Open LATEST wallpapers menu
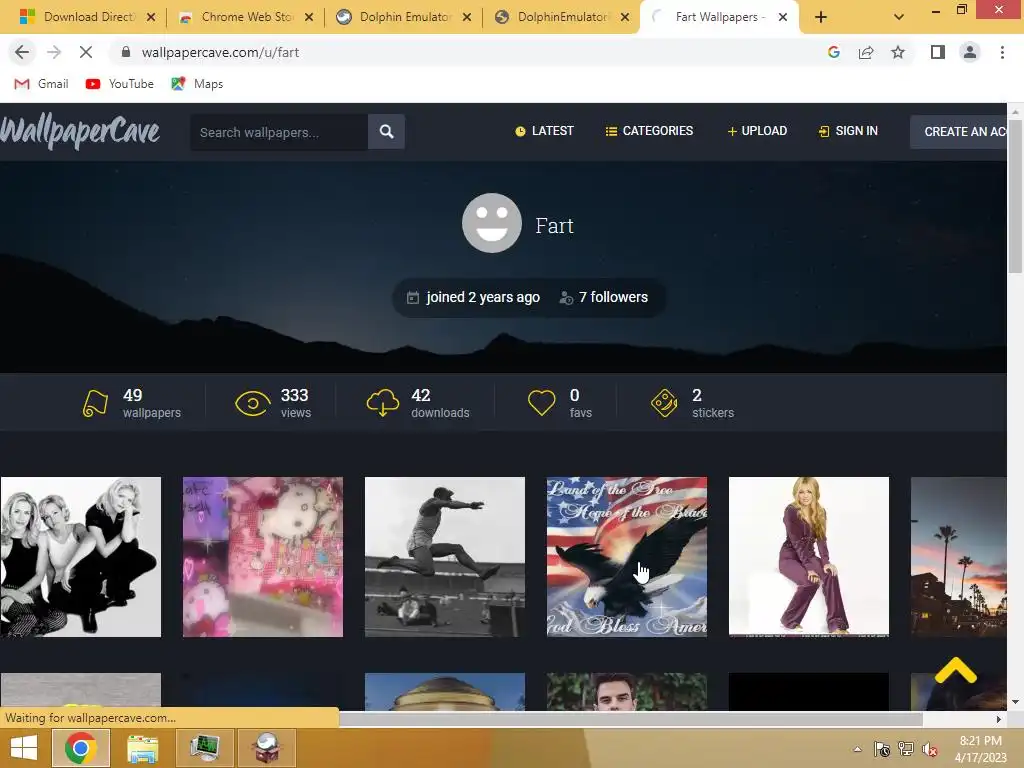Viewport: 1024px width, 768px height. click(544, 131)
